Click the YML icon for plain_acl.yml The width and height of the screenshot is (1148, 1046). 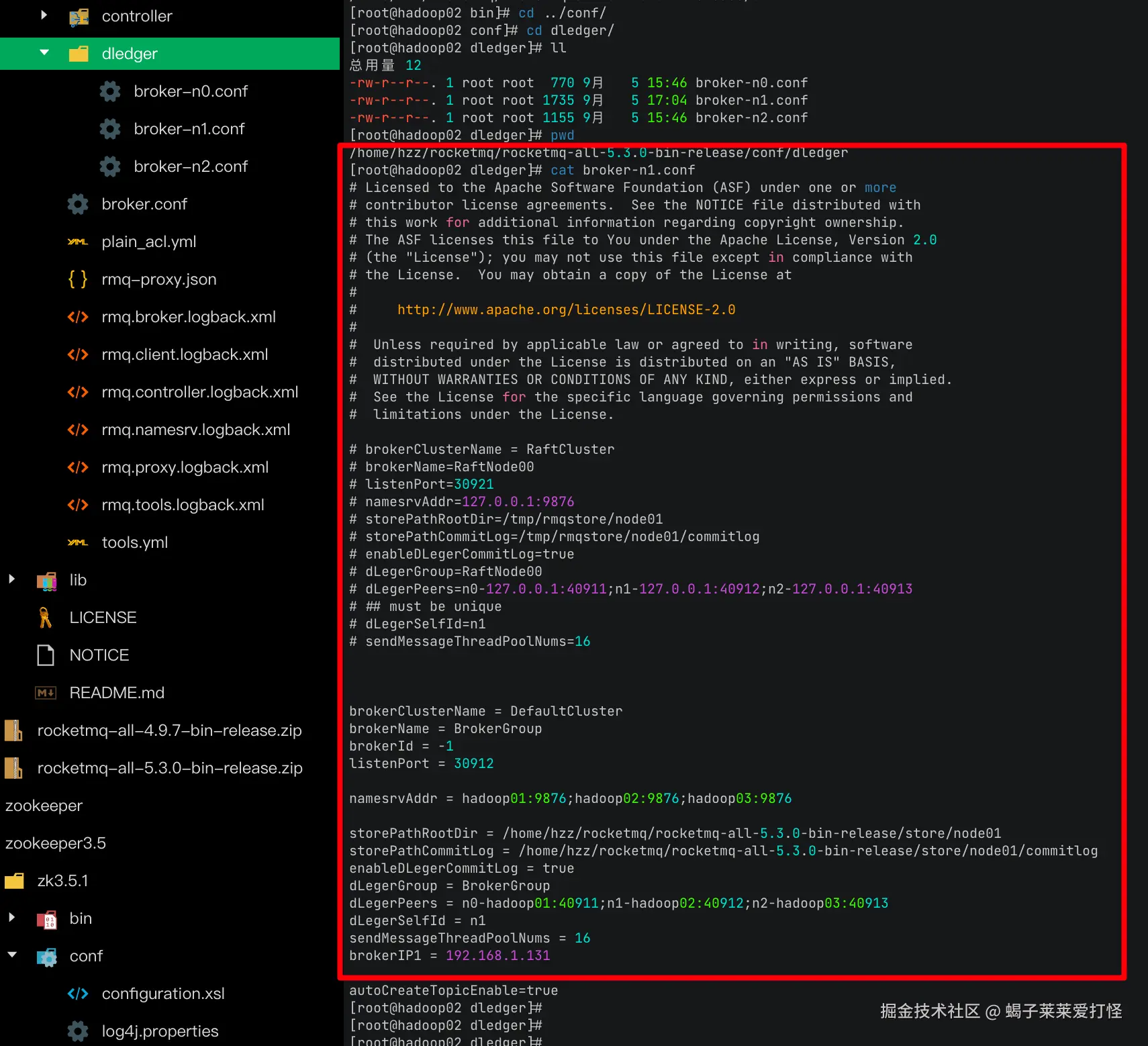tap(78, 242)
